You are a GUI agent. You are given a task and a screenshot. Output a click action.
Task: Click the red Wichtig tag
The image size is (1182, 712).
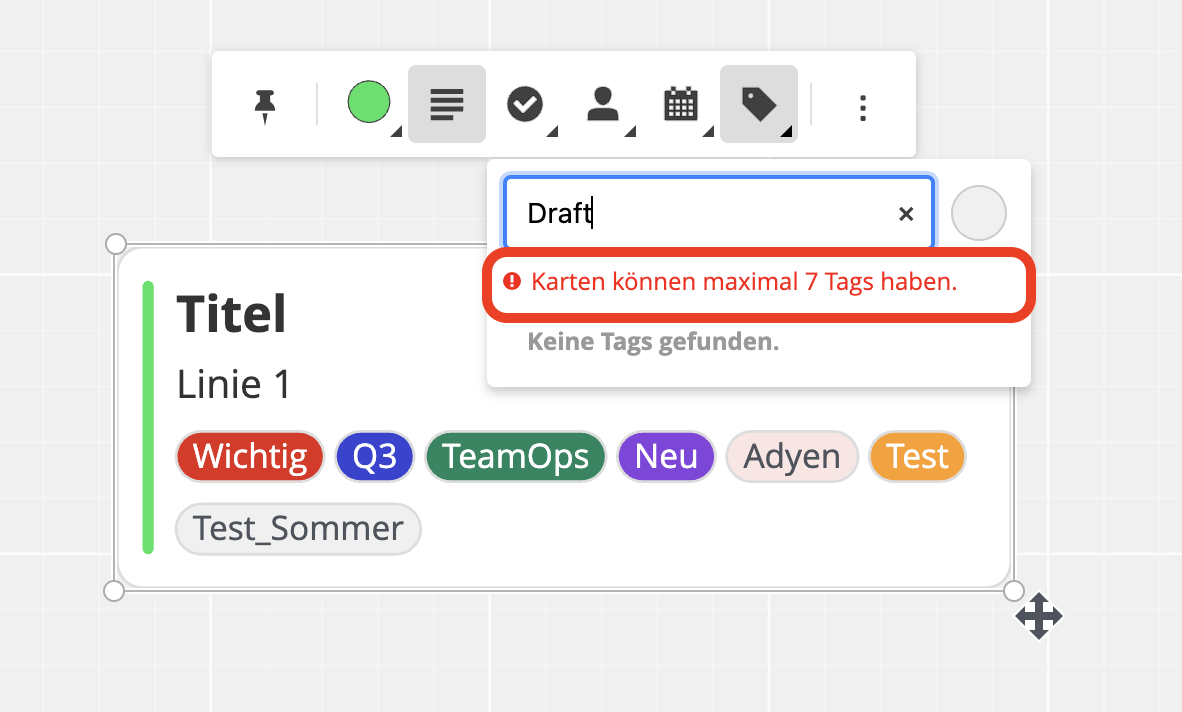pos(250,457)
